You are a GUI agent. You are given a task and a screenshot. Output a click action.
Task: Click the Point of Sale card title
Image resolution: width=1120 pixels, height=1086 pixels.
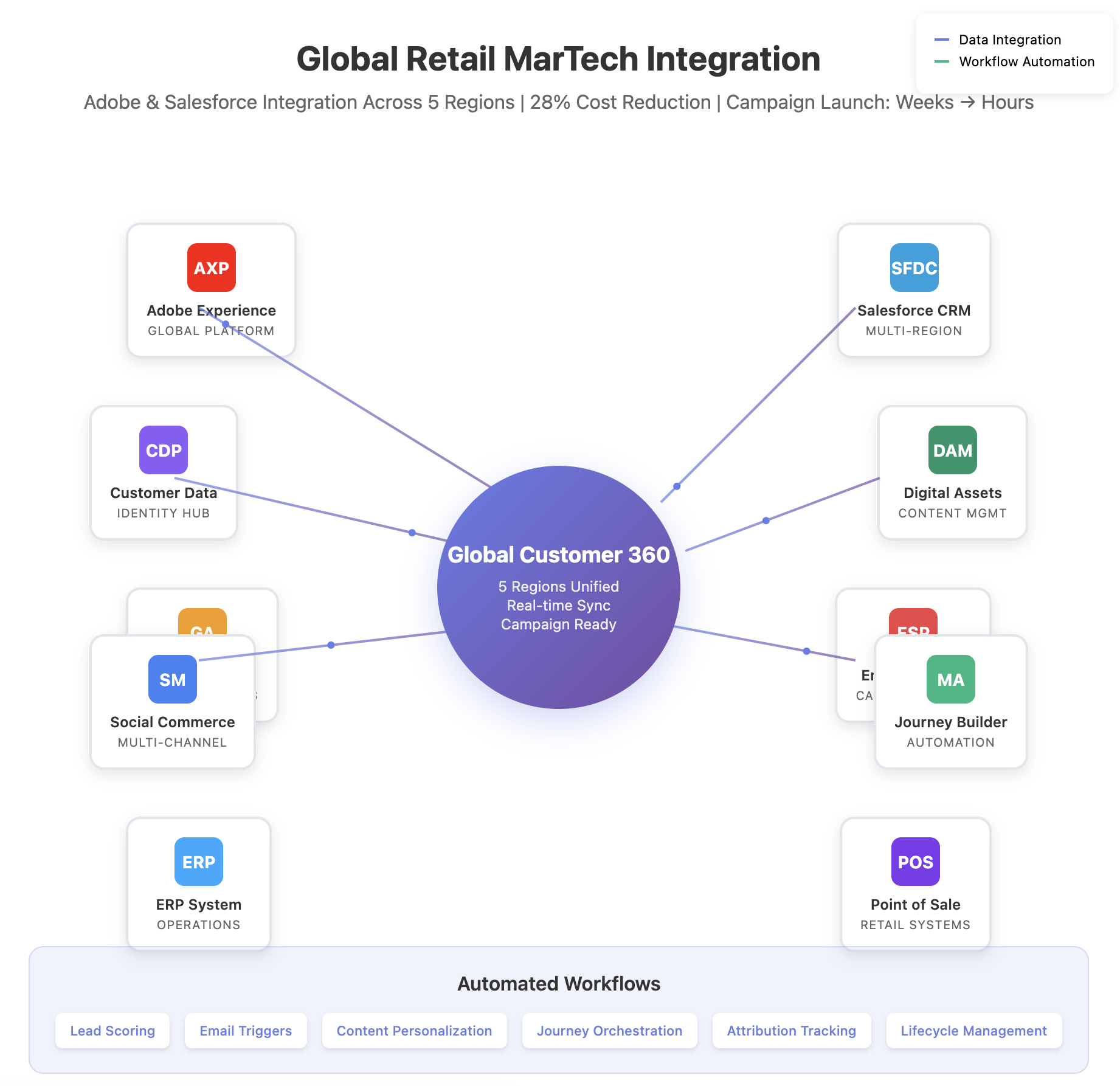pos(915,904)
